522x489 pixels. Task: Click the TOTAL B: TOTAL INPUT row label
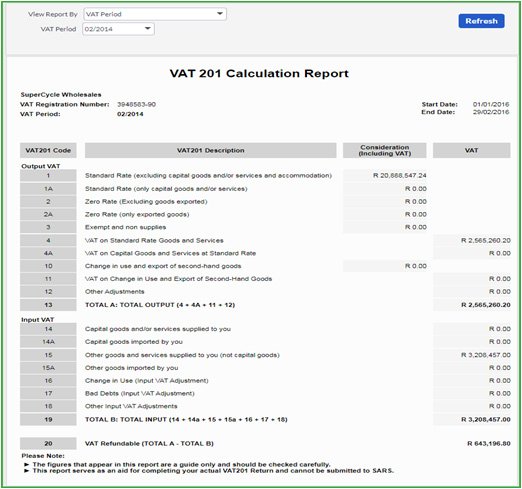186,420
